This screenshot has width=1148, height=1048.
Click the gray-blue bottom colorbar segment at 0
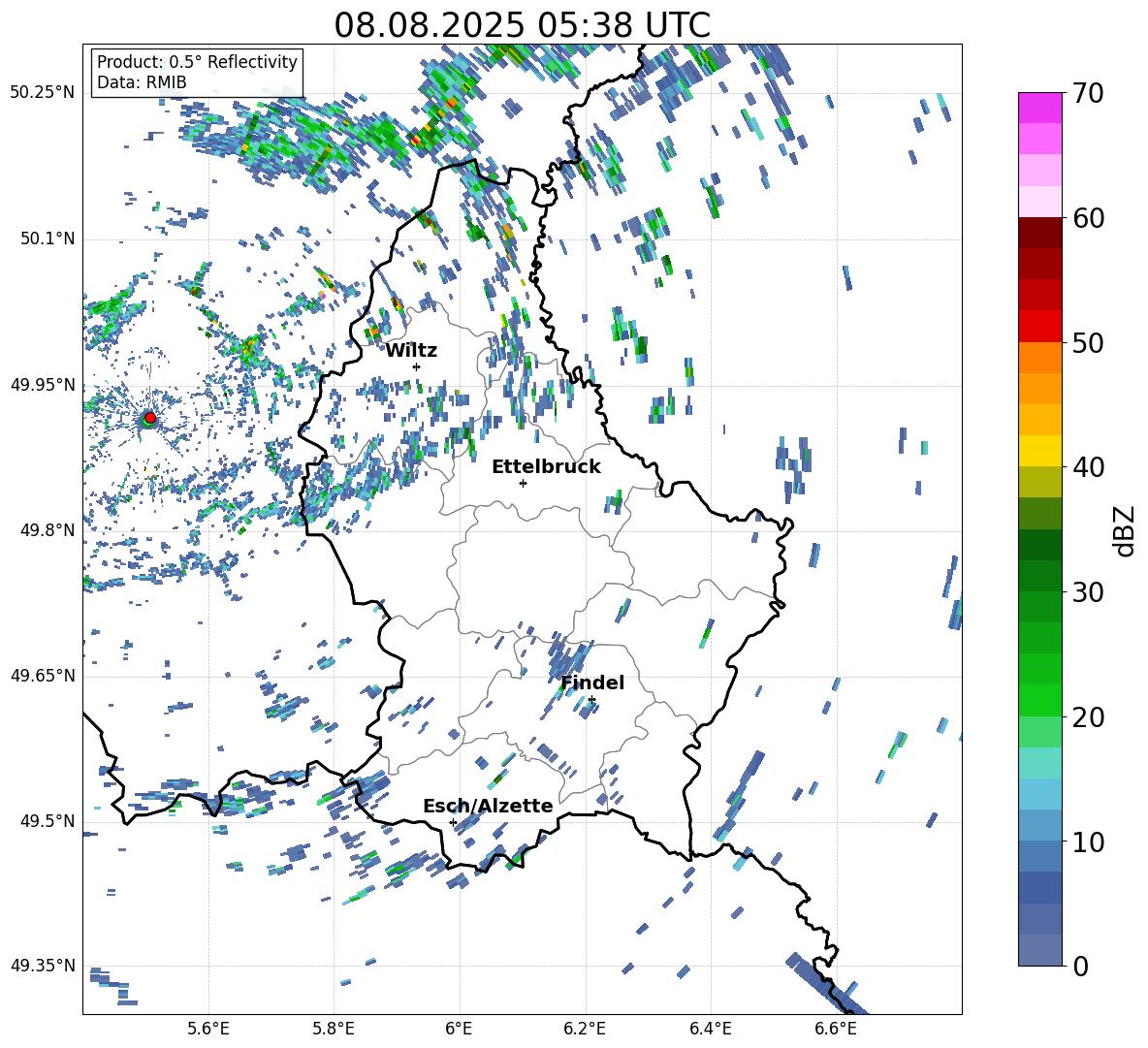[1040, 950]
